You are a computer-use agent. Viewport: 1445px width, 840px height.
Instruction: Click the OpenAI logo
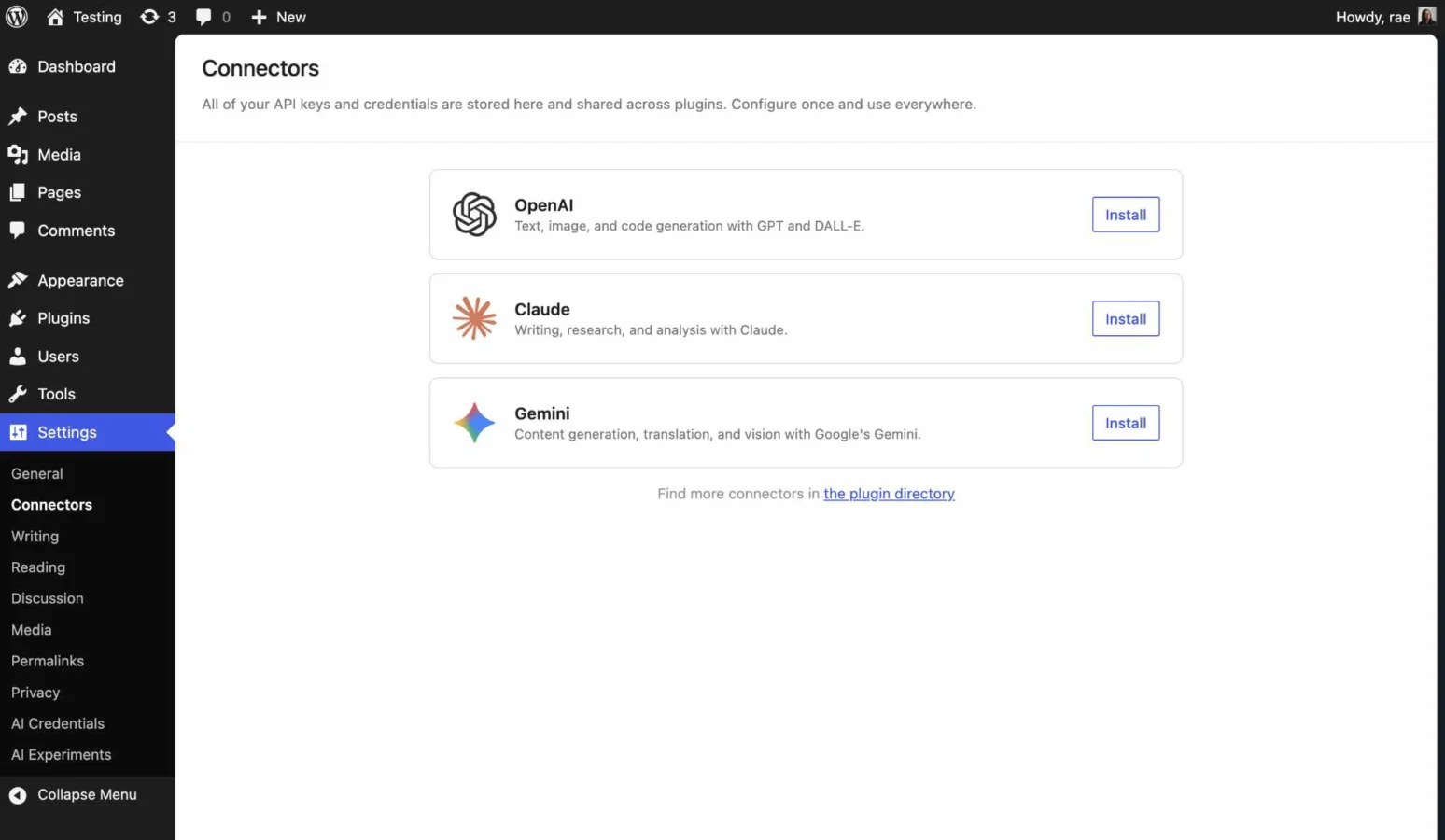pos(474,214)
